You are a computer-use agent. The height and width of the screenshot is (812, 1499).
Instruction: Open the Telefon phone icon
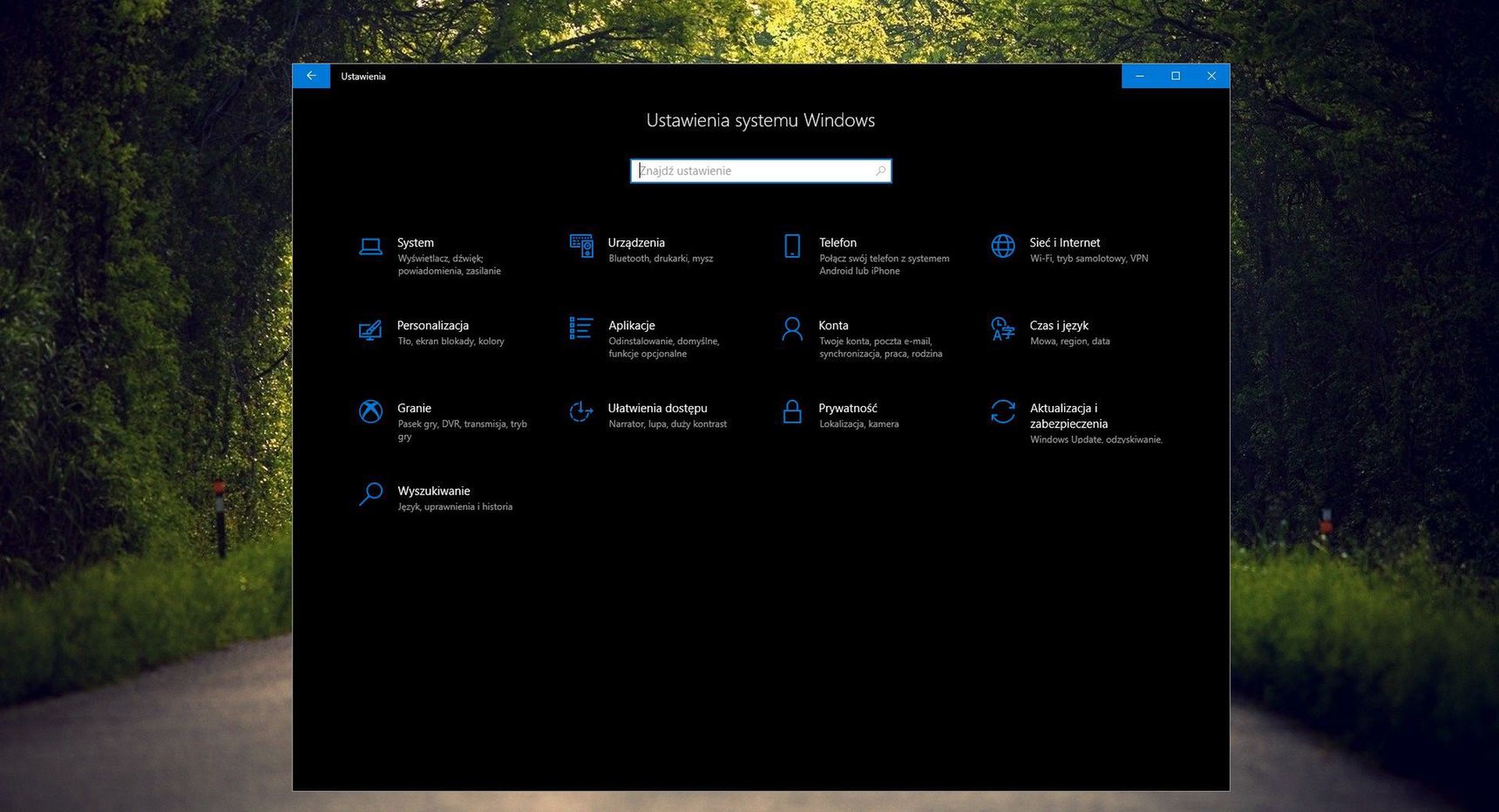point(792,247)
